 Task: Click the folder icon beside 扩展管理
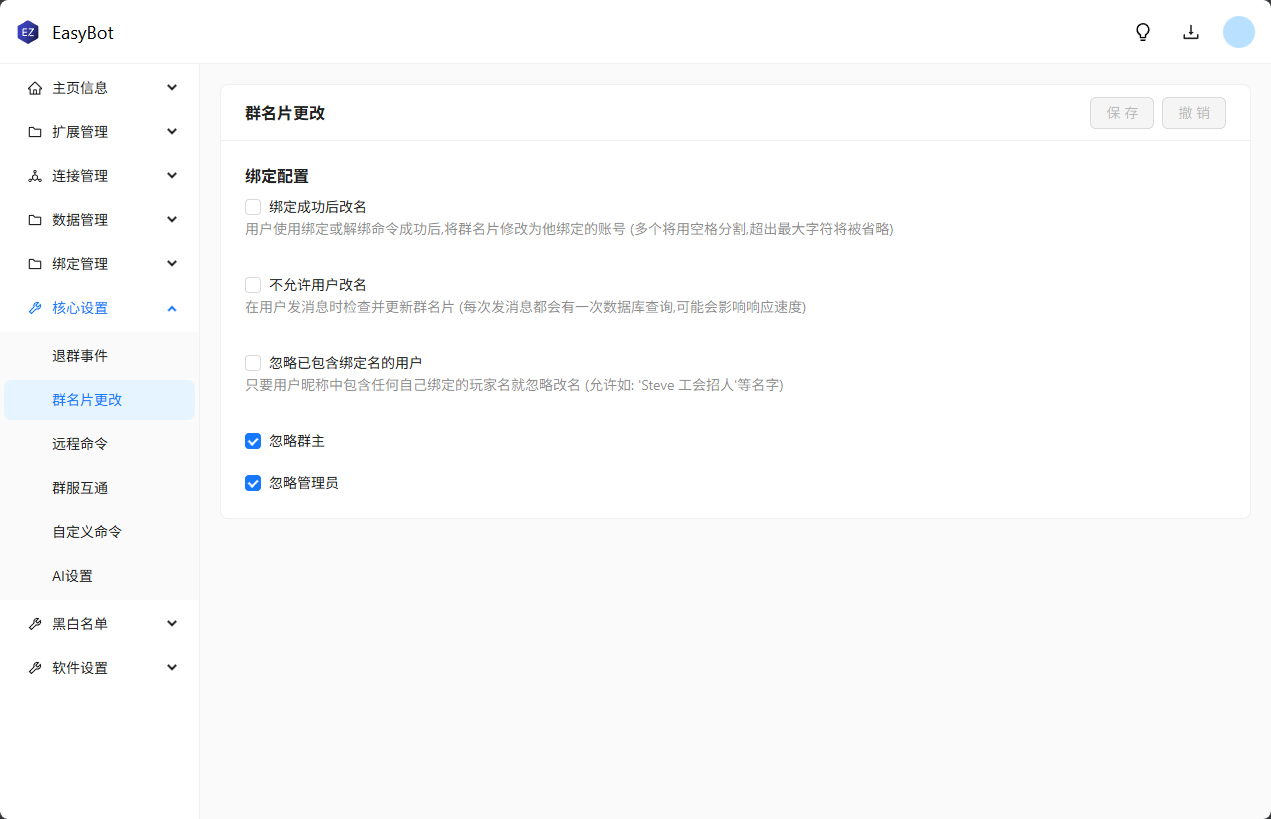click(x=35, y=132)
